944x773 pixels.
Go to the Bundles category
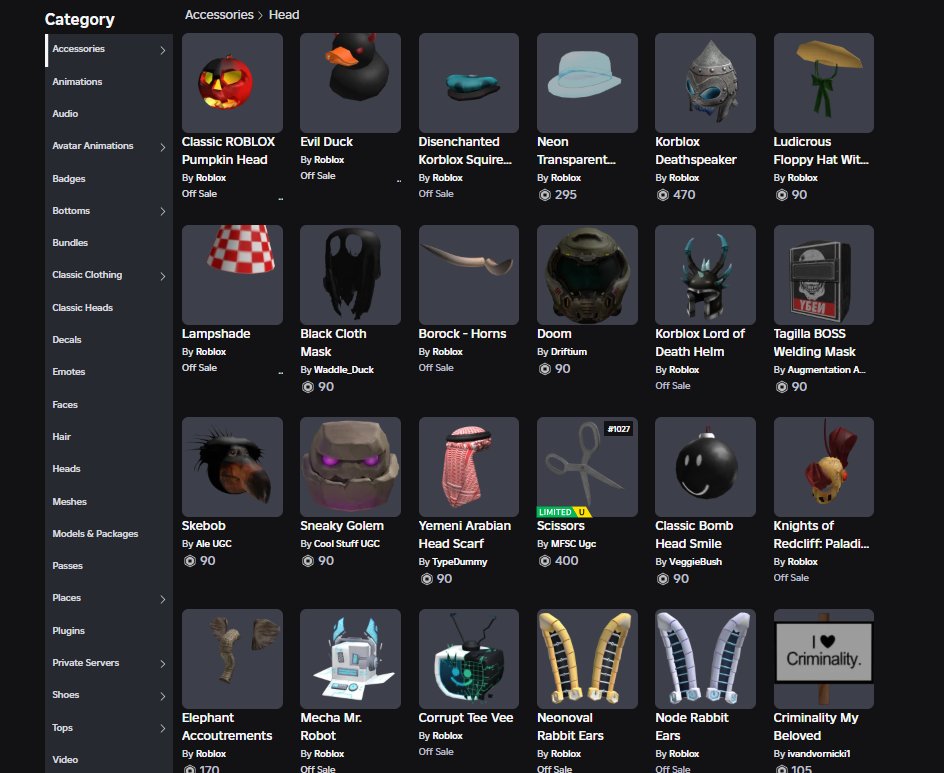coord(70,243)
